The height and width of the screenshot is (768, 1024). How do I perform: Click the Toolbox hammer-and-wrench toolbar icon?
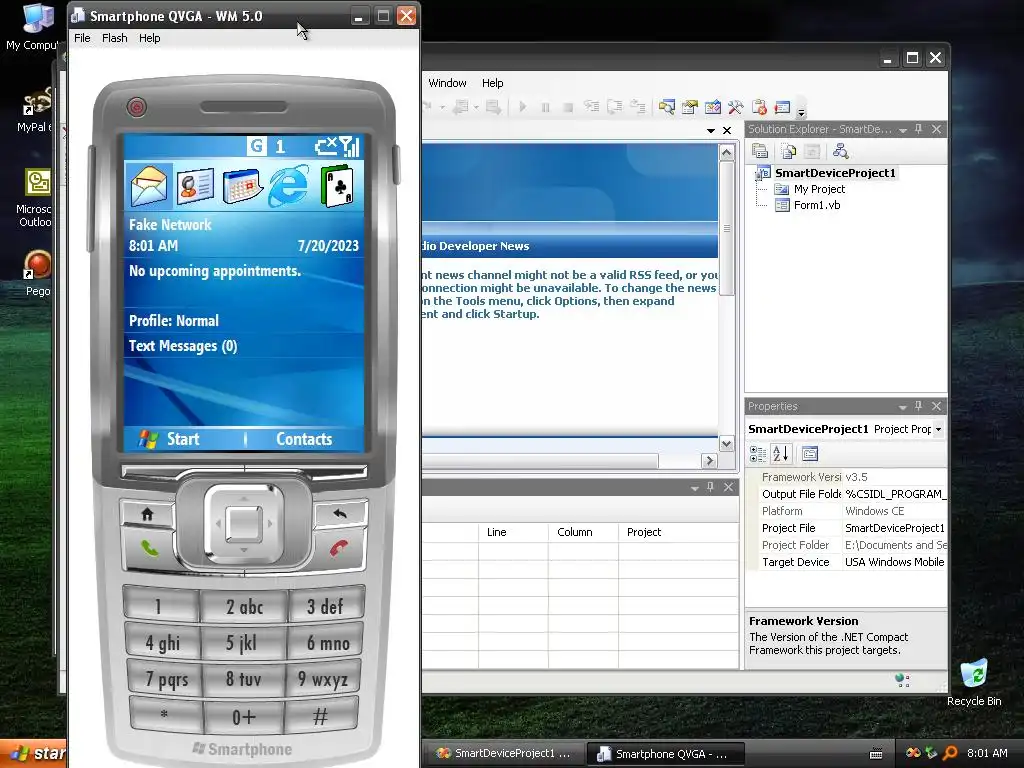(x=735, y=107)
